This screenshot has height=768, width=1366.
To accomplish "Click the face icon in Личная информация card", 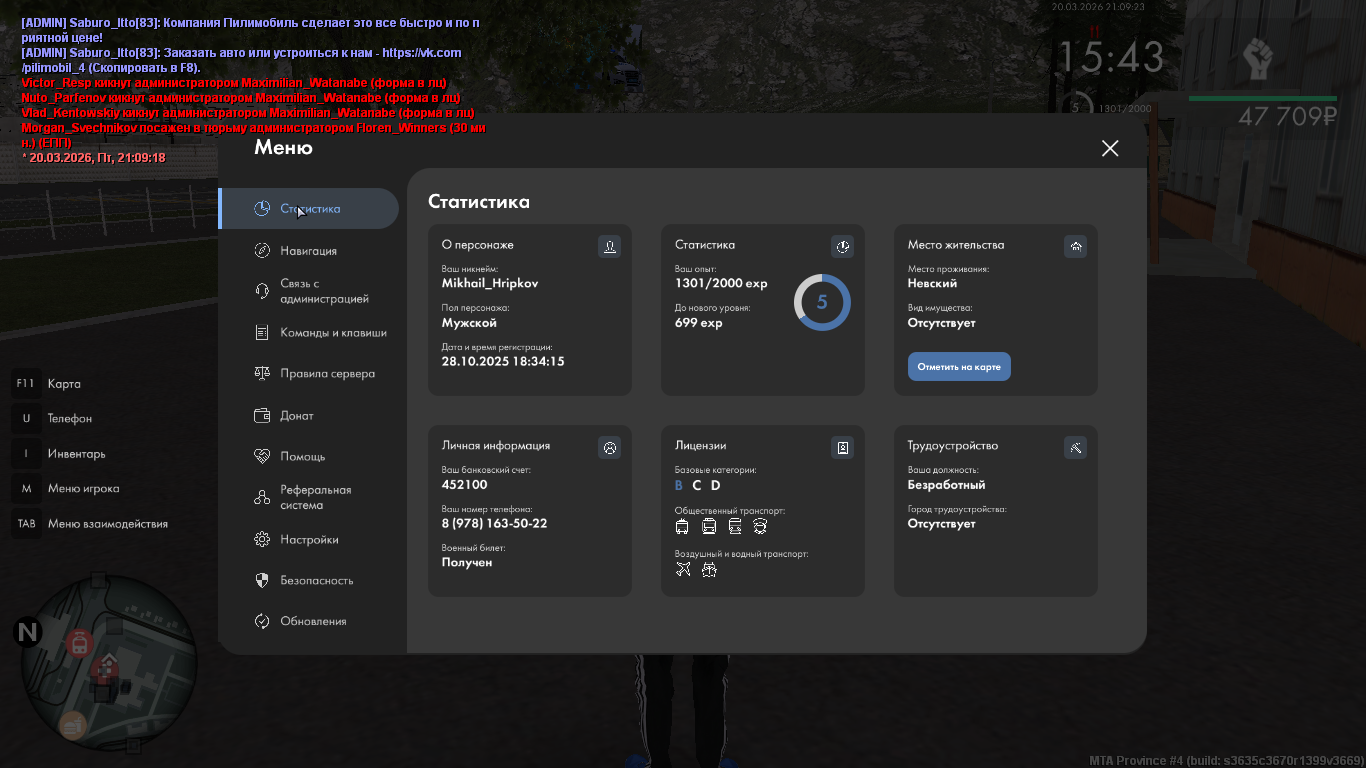I will click(609, 447).
